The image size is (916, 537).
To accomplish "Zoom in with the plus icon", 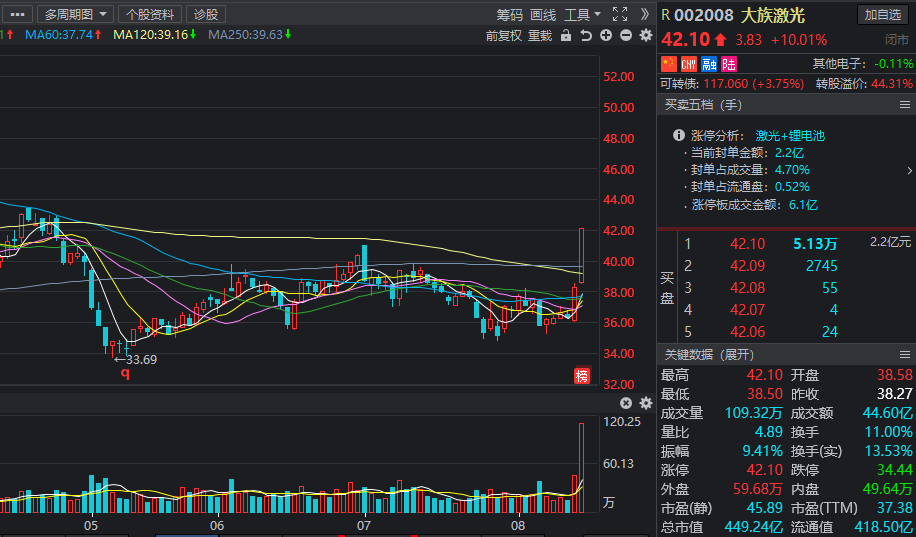I will point(606,36).
